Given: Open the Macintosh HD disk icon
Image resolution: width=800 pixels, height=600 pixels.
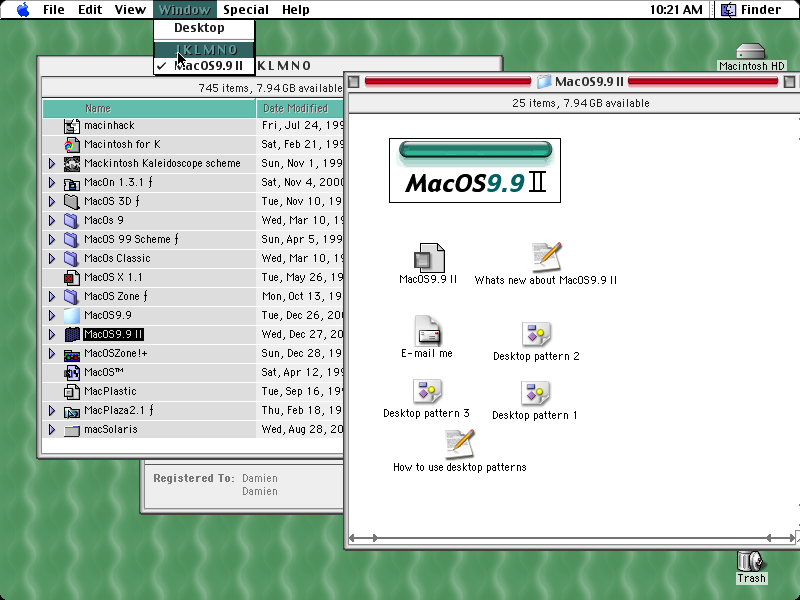Looking at the screenshot, I should 751,52.
